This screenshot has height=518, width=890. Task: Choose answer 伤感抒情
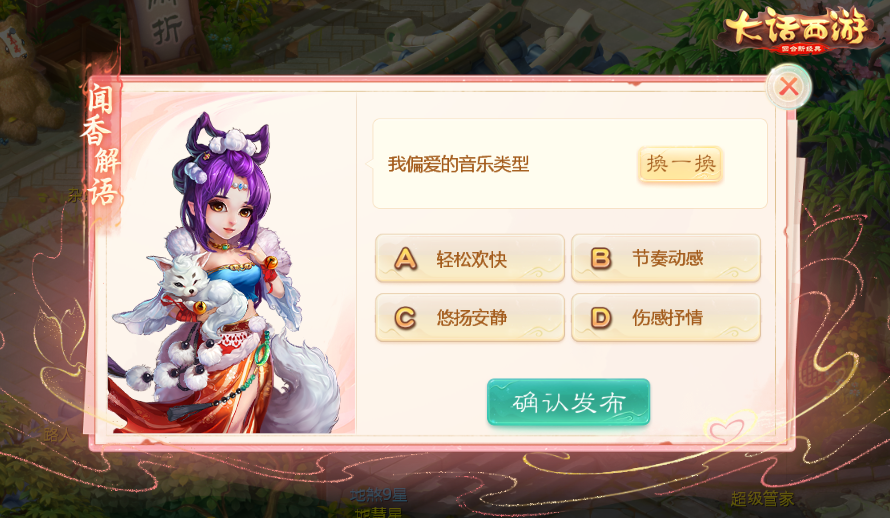(x=666, y=318)
